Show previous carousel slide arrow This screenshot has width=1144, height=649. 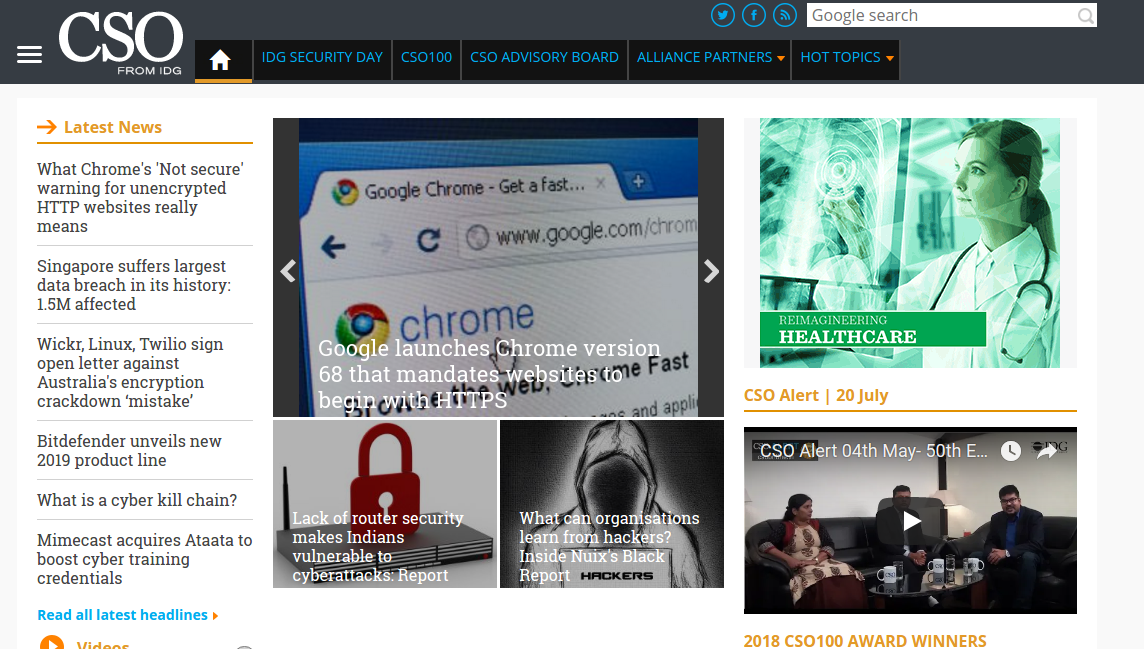click(x=288, y=271)
